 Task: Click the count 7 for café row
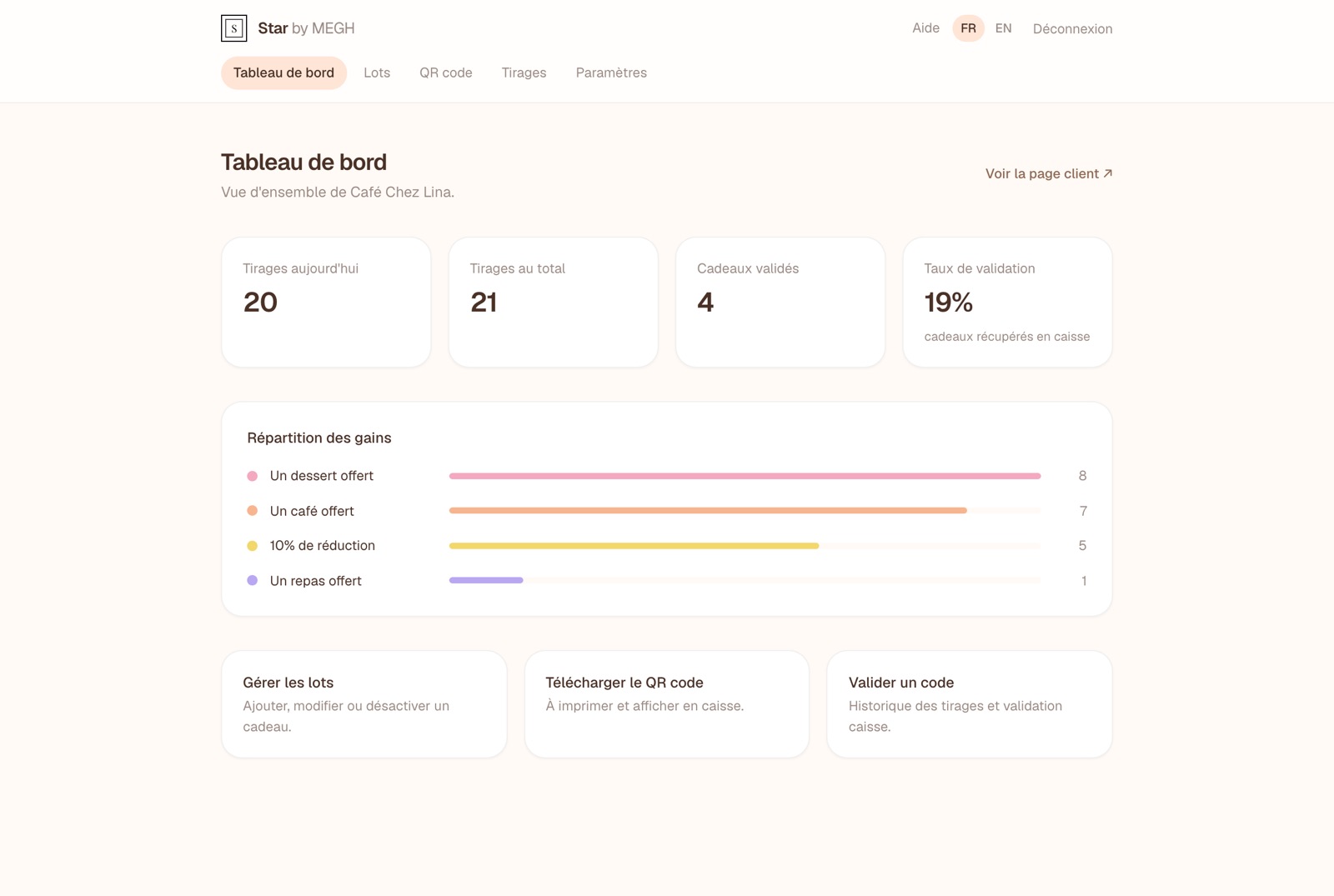pos(1083,511)
